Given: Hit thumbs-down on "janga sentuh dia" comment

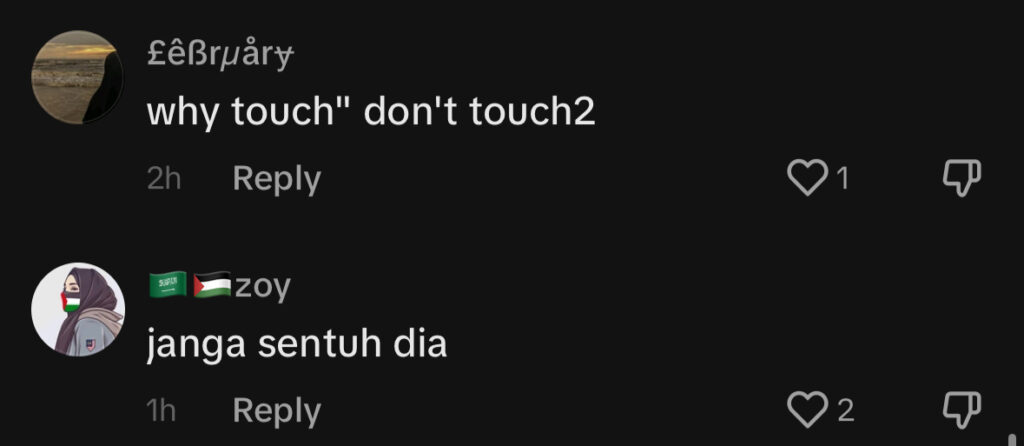Looking at the screenshot, I should pos(963,410).
